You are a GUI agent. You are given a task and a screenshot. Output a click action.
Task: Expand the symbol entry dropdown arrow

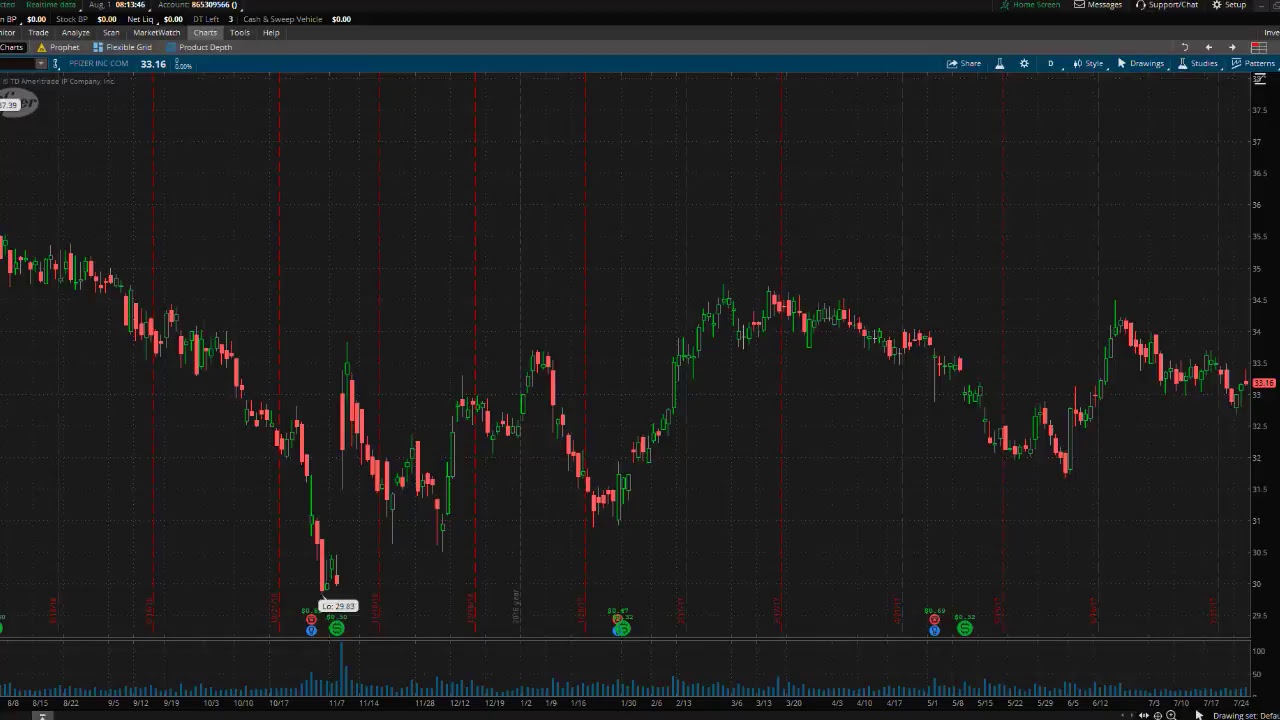41,64
